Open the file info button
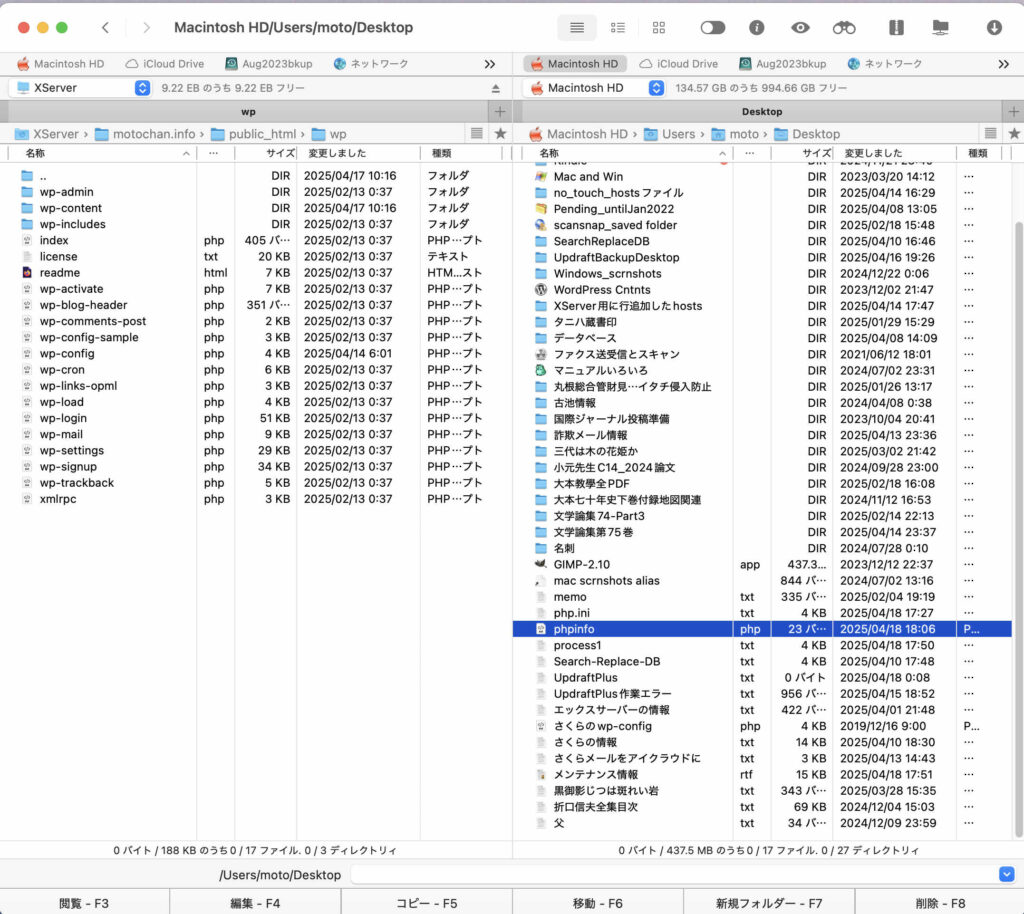Image resolution: width=1024 pixels, height=914 pixels. (756, 27)
